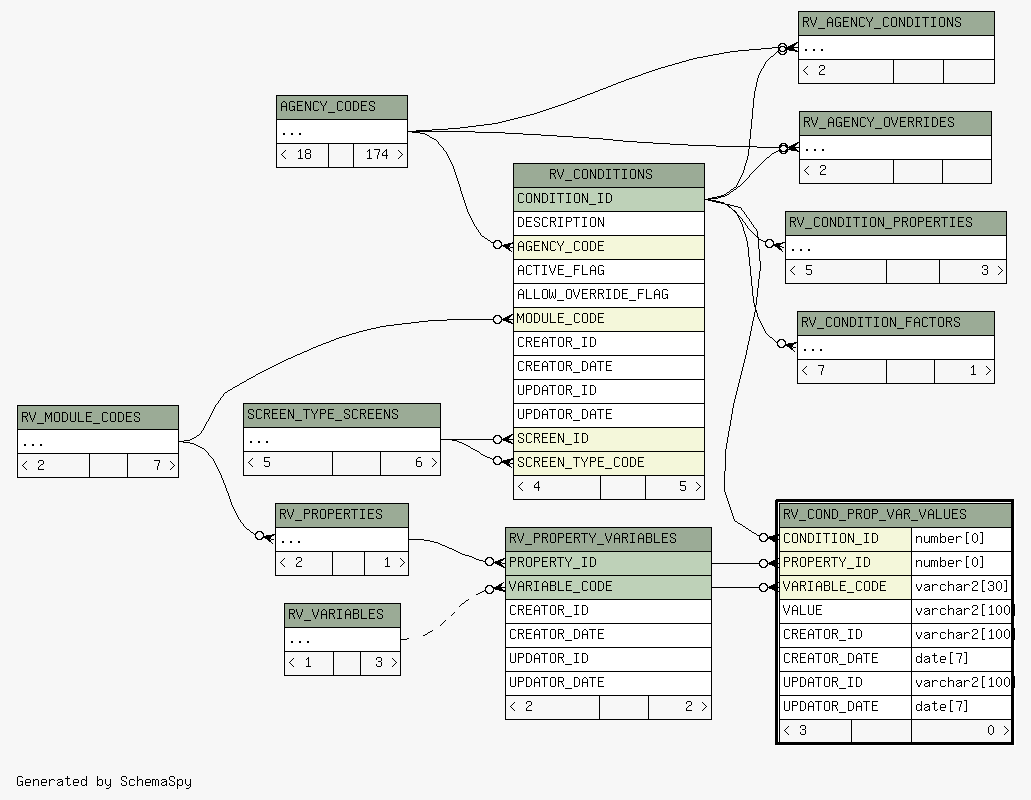Open the RV_MODULE_CODES table header
Screen dimensions: 1031x800
[x=98, y=417]
